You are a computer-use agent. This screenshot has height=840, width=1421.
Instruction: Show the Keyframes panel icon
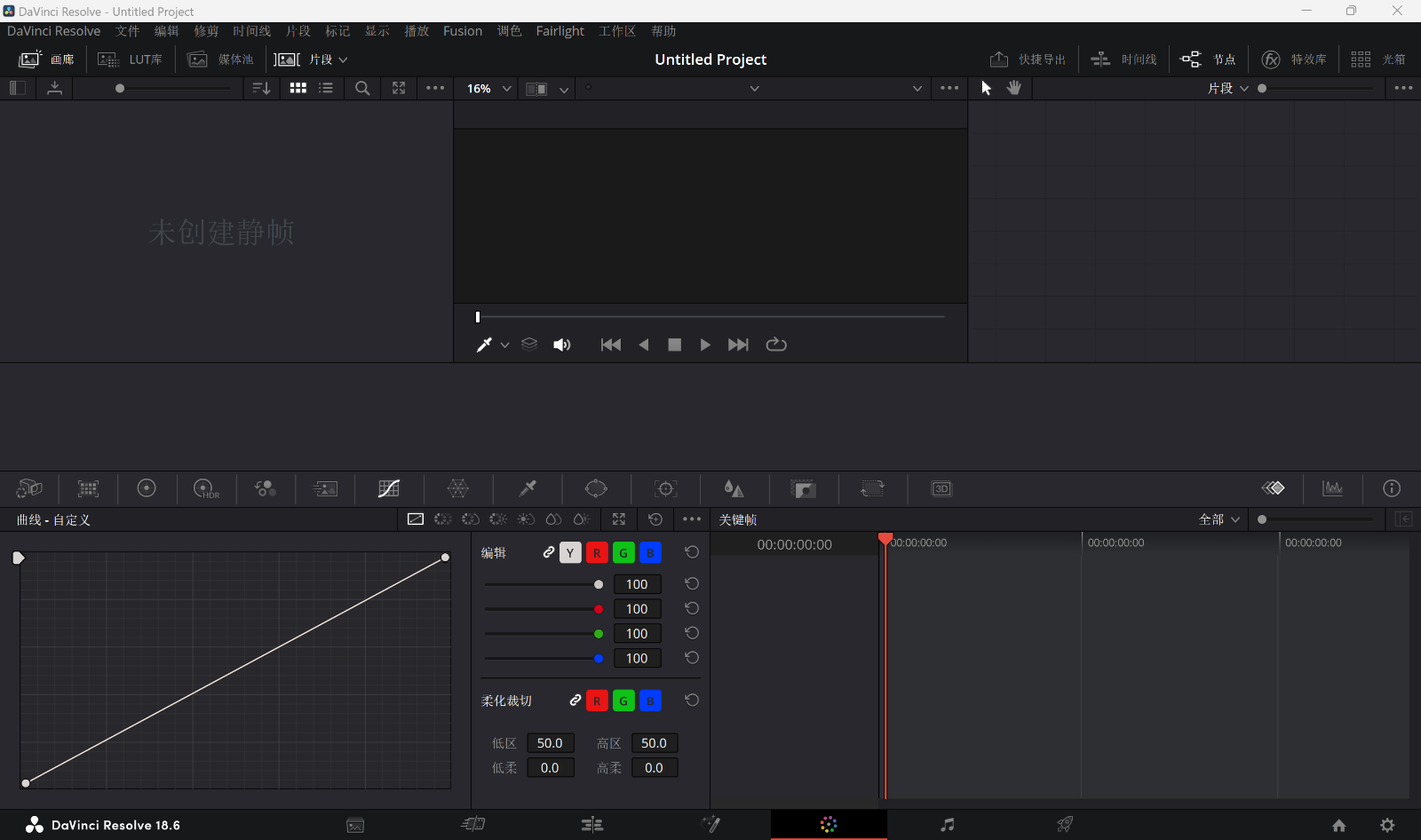(x=1274, y=488)
